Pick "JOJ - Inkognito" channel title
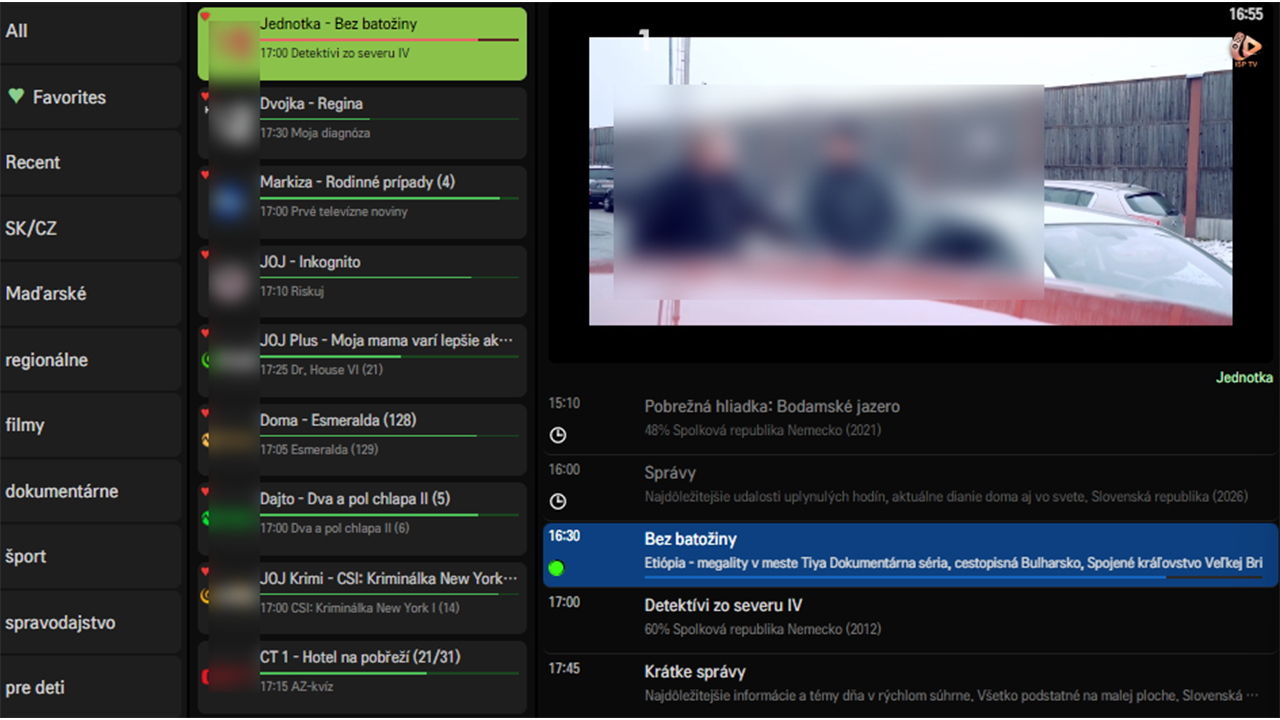The width and height of the screenshot is (1280, 720). pyautogui.click(x=310, y=262)
